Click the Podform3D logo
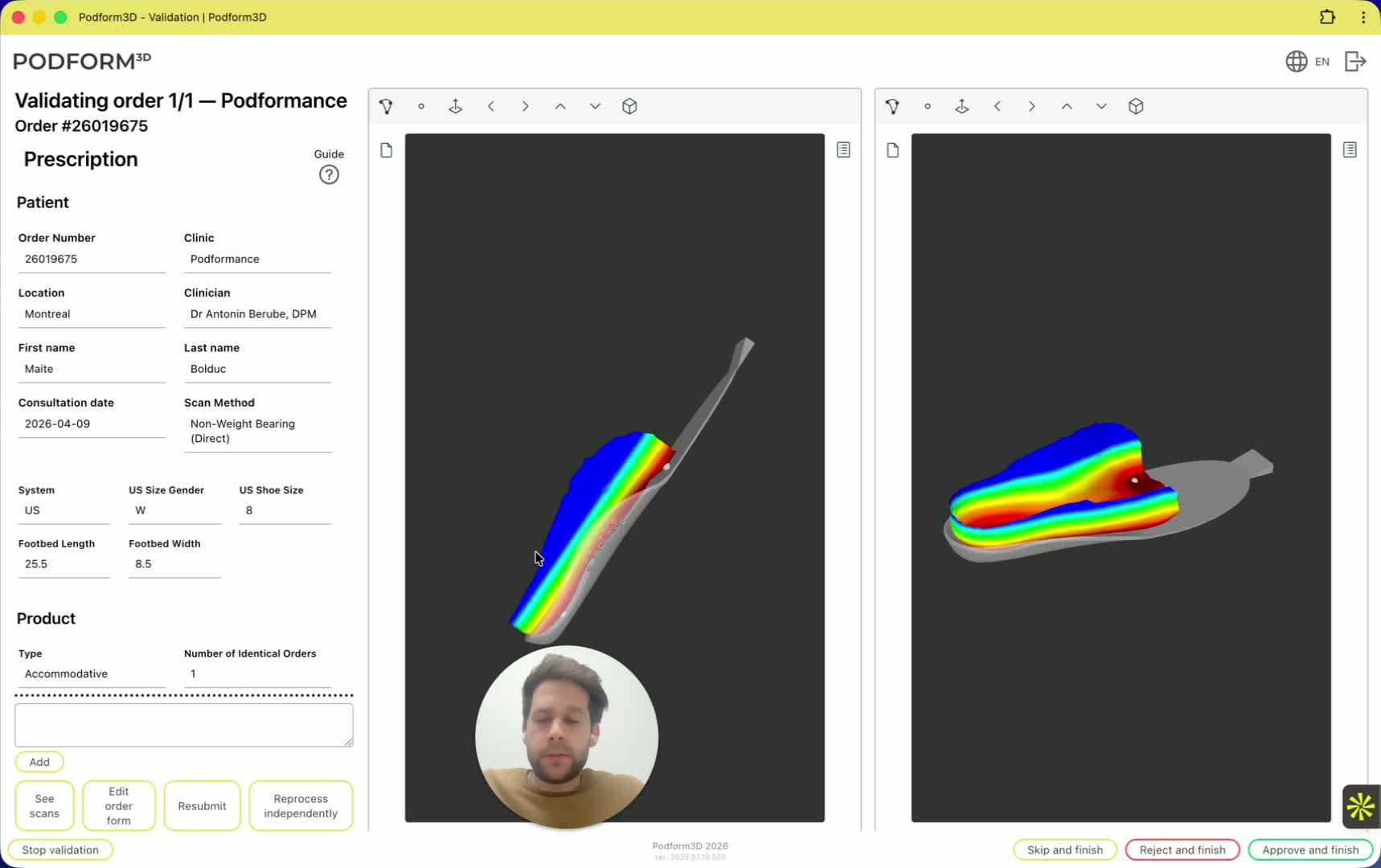The image size is (1381, 868). pos(82,61)
